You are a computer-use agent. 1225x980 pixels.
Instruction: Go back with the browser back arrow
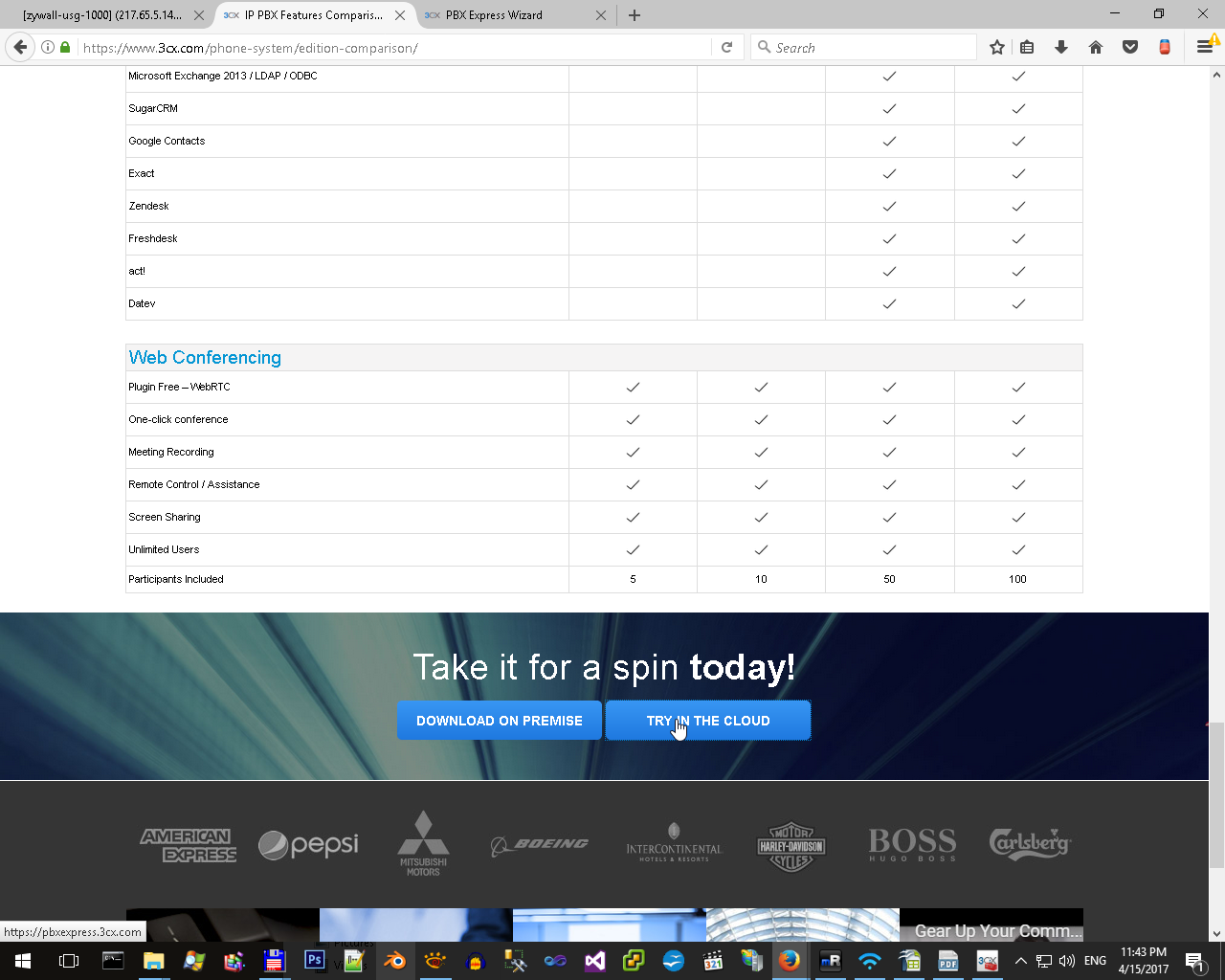click(x=20, y=47)
